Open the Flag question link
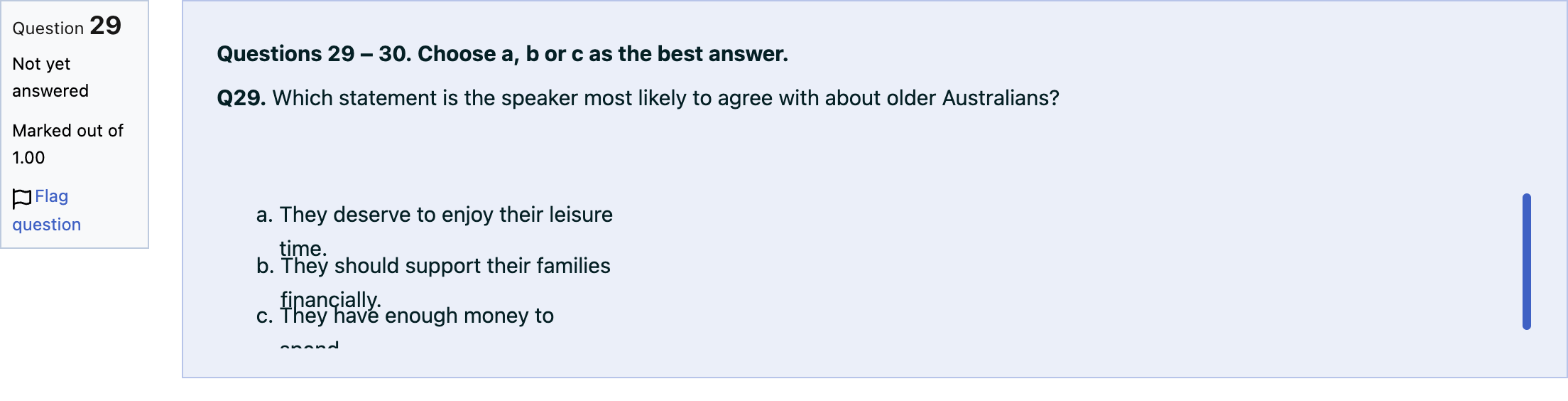Viewport: 1568px width, 401px height. point(47,210)
